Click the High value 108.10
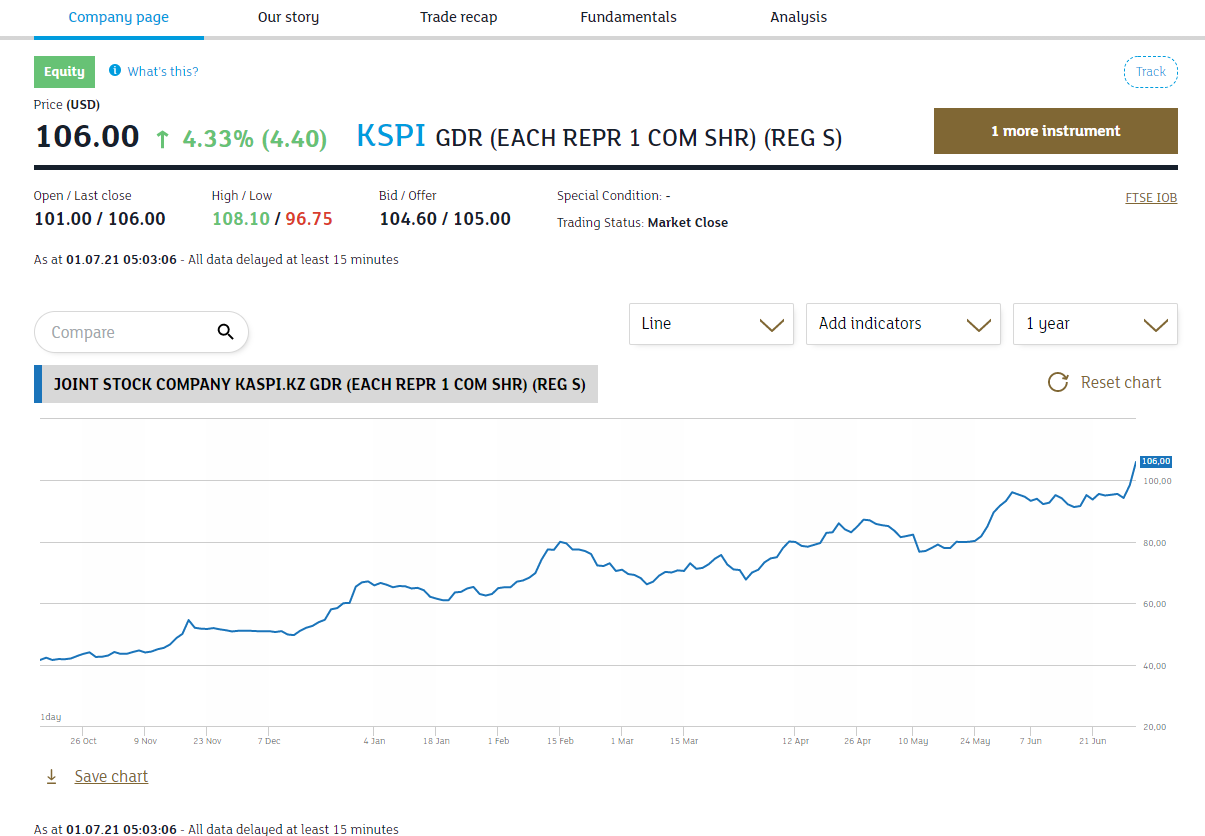Viewport: 1205px width, 836px height. point(241,219)
